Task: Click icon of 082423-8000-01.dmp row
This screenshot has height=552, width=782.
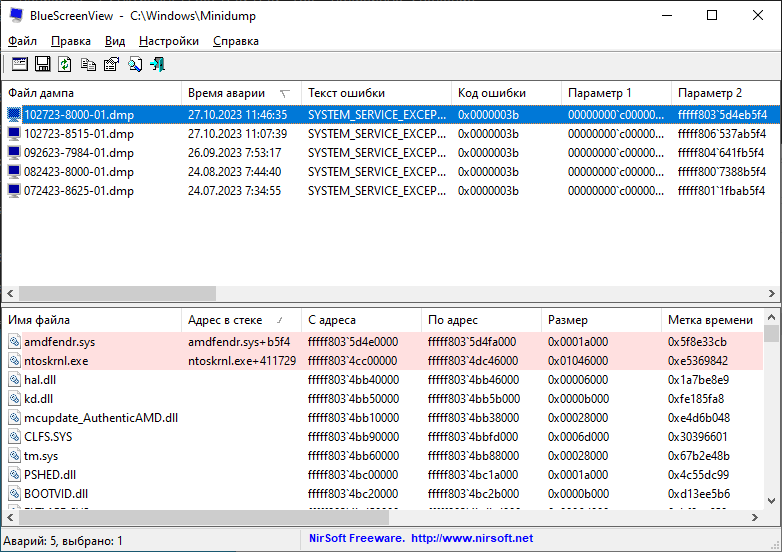Action: pos(14,172)
